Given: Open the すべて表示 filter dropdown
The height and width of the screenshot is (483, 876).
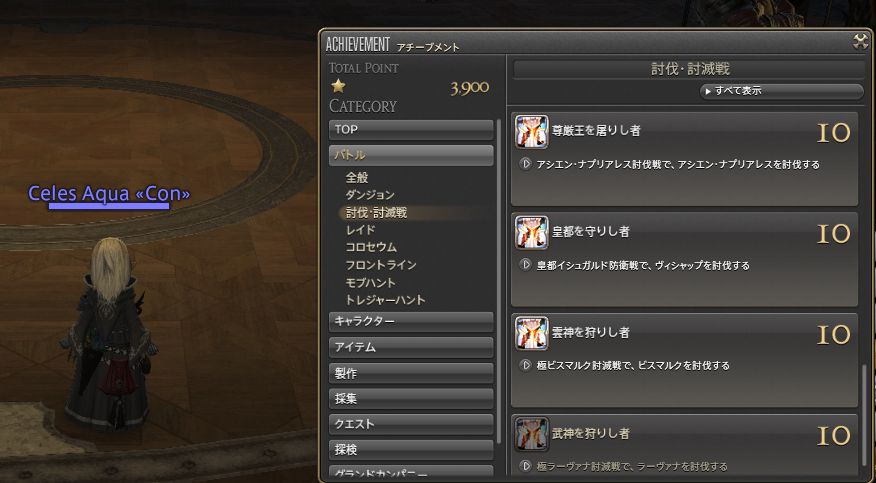Looking at the screenshot, I should tap(782, 91).
